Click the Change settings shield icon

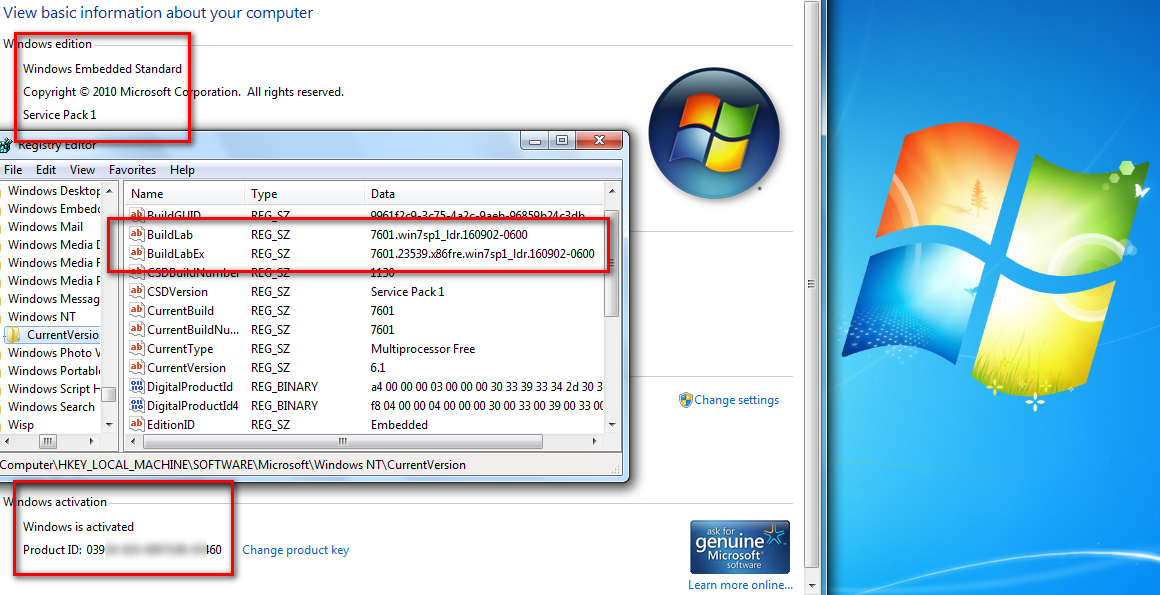pos(685,400)
